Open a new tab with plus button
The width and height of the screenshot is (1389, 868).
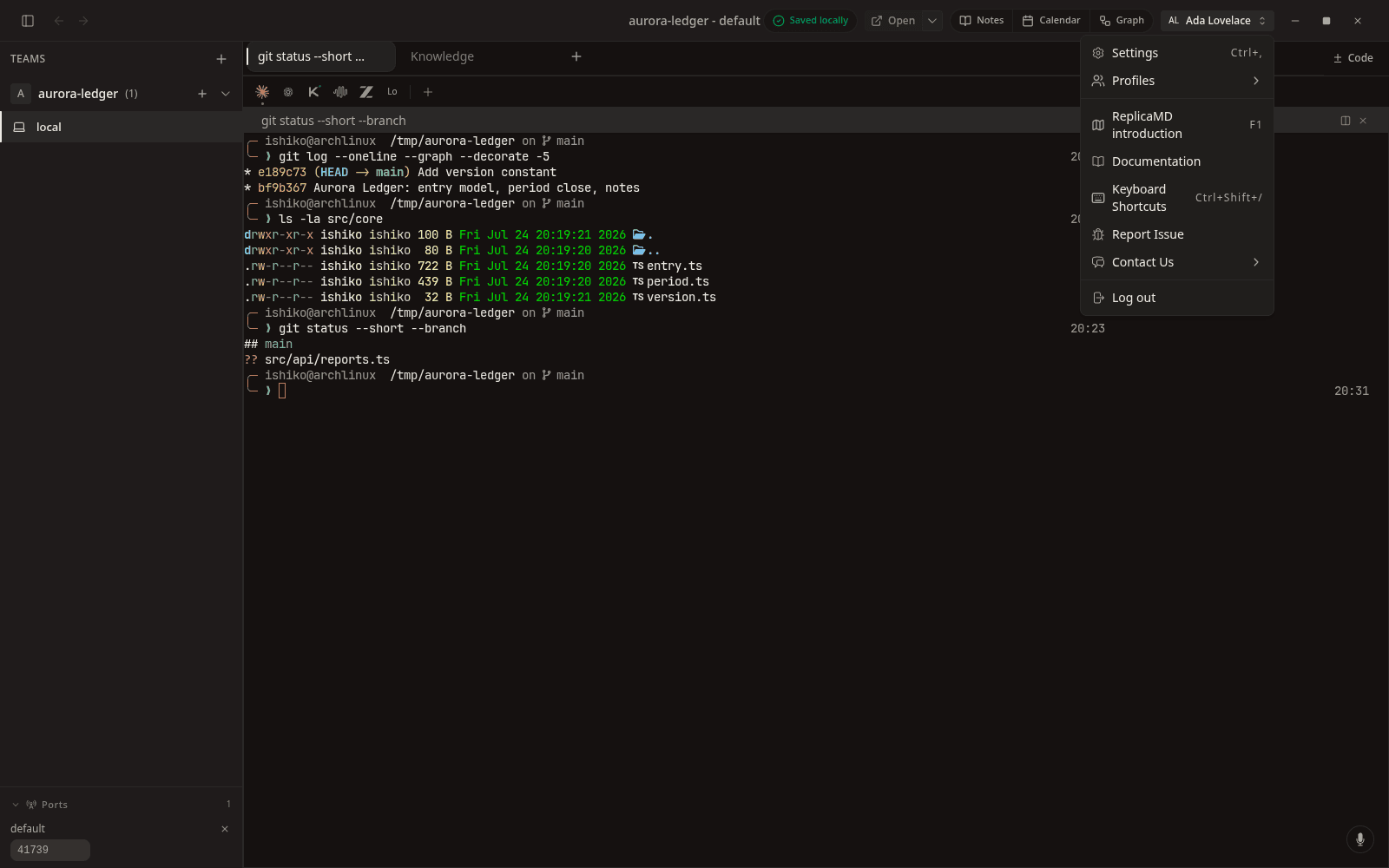tap(576, 56)
